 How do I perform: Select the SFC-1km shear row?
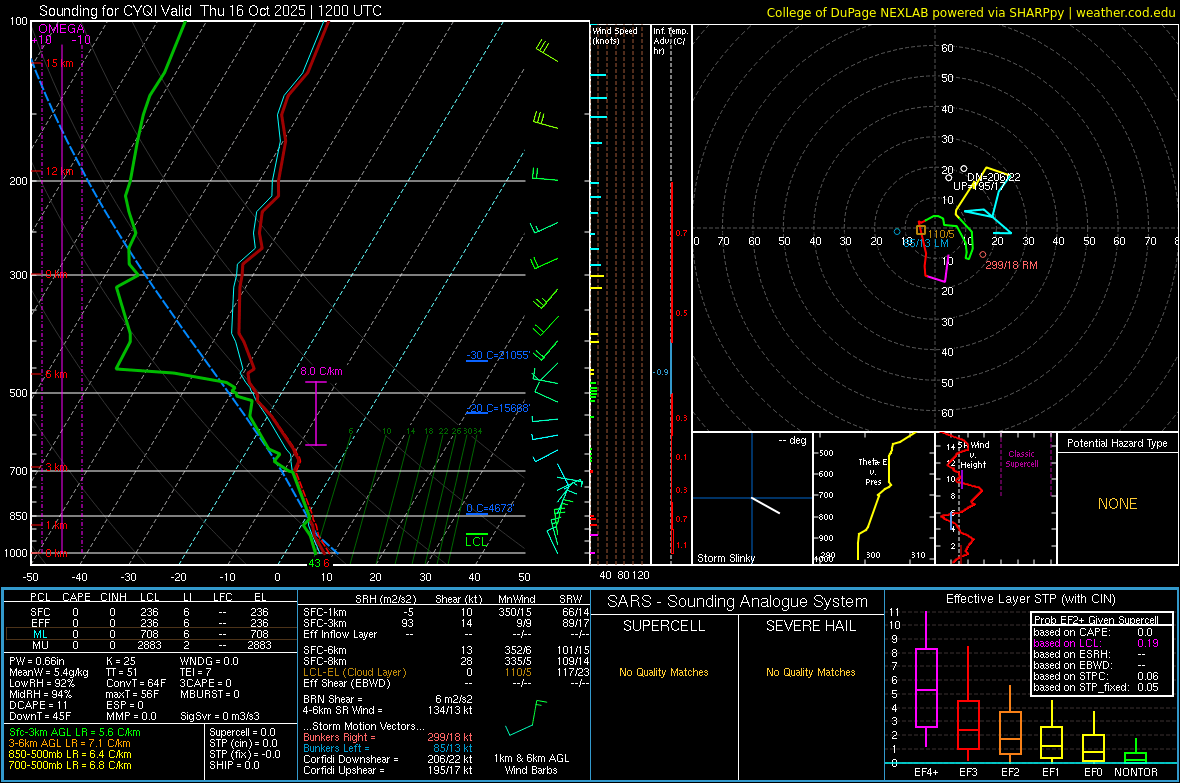pos(446,612)
